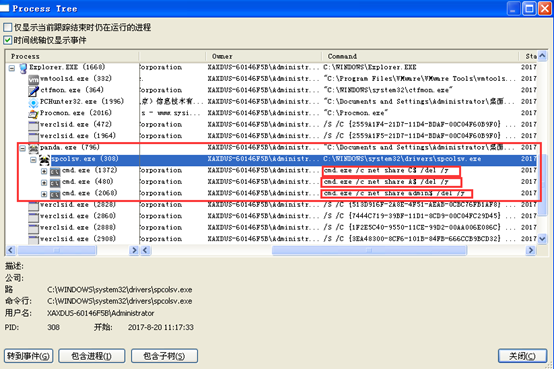Click the cmd.exe (2068) console icon
Viewport: 554px width, 369px height.
point(55,194)
